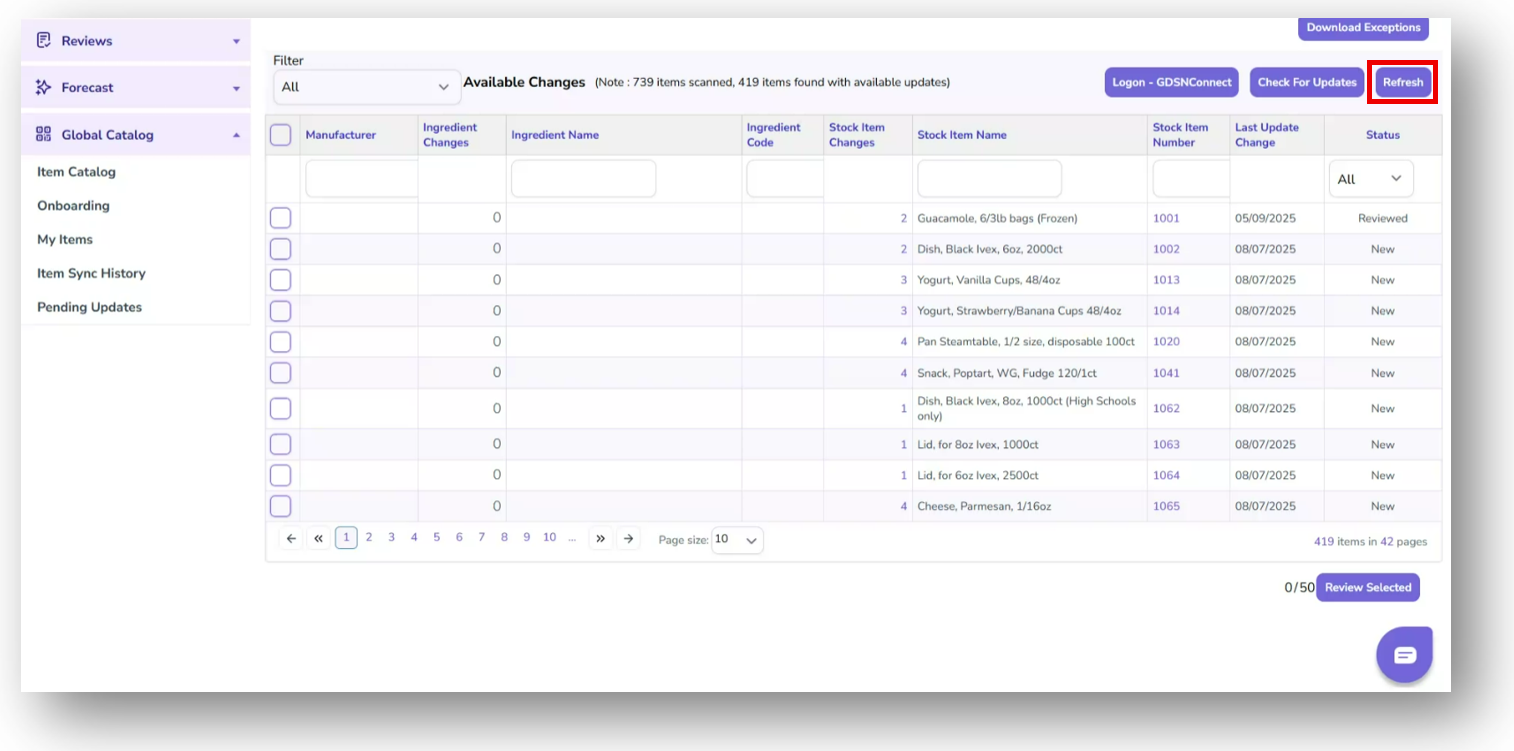This screenshot has height=751, width=1514.
Task: Advance with the next page arrow icon
Action: (x=628, y=537)
